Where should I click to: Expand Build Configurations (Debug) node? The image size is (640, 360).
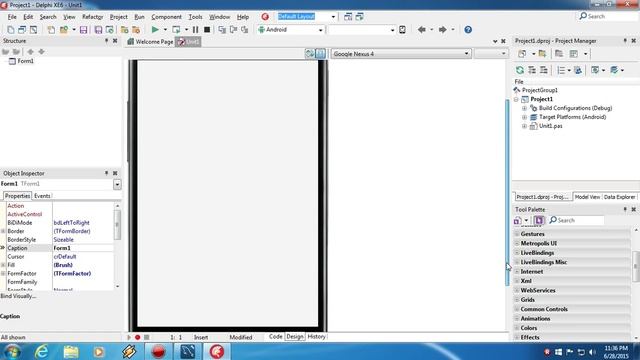coord(524,108)
